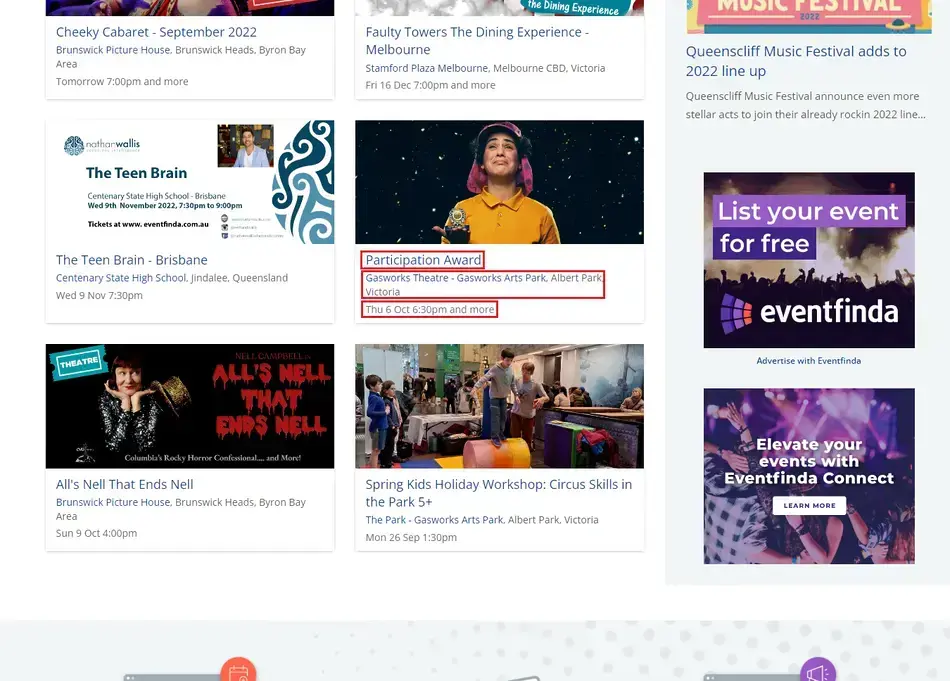Click the All's Nell That Ends Nell poster image

pyautogui.click(x=190, y=406)
